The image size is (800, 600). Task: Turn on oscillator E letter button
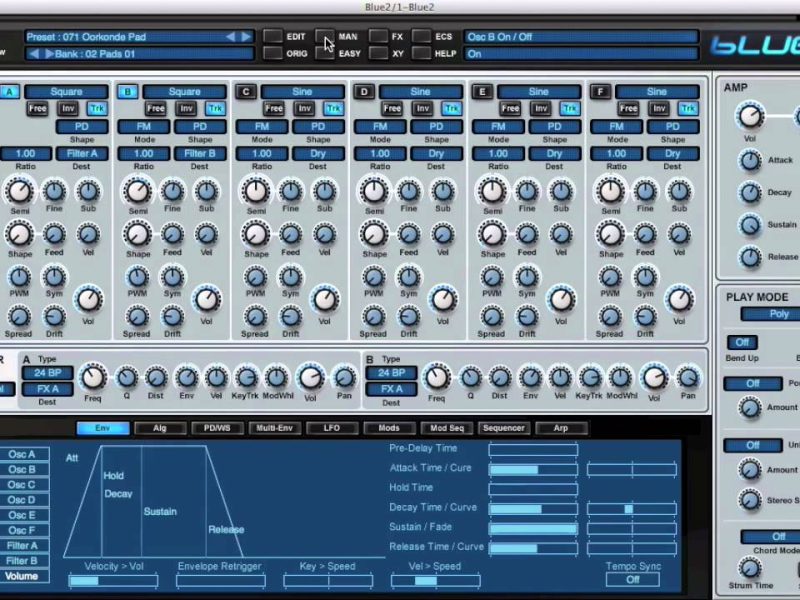482,92
